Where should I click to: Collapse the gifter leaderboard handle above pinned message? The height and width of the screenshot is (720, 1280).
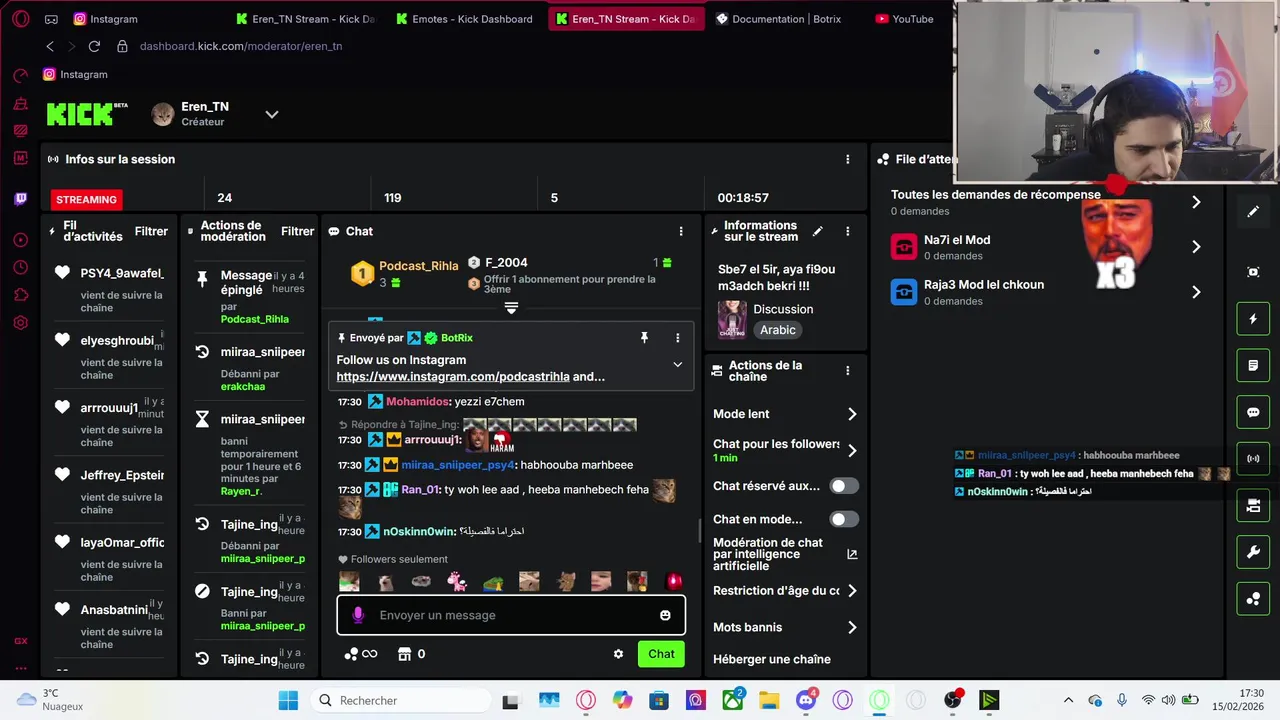(511, 307)
